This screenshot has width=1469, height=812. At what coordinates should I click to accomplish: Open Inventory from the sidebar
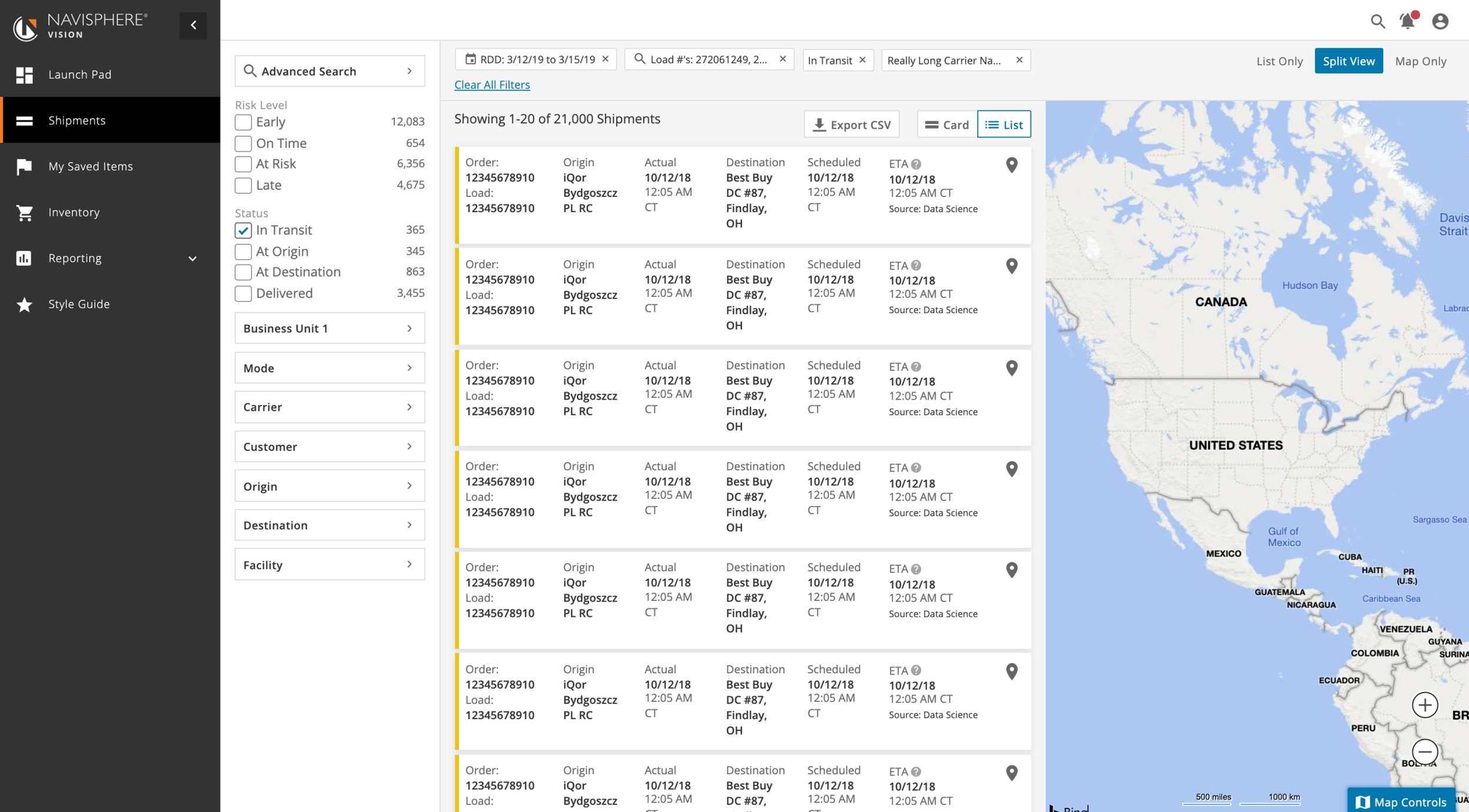74,212
